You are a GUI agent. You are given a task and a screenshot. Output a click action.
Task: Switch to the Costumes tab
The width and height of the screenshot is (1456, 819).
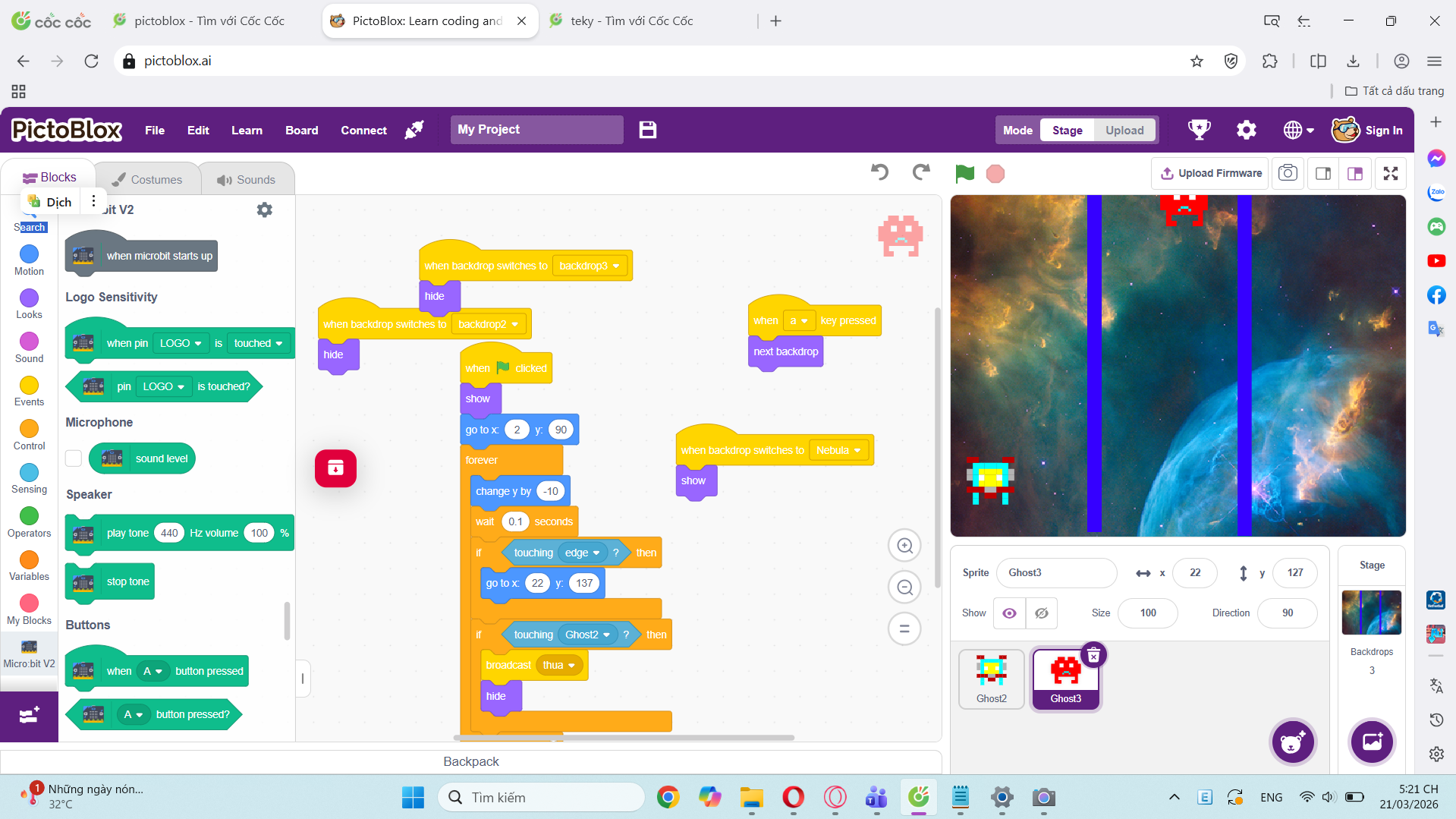click(x=147, y=180)
